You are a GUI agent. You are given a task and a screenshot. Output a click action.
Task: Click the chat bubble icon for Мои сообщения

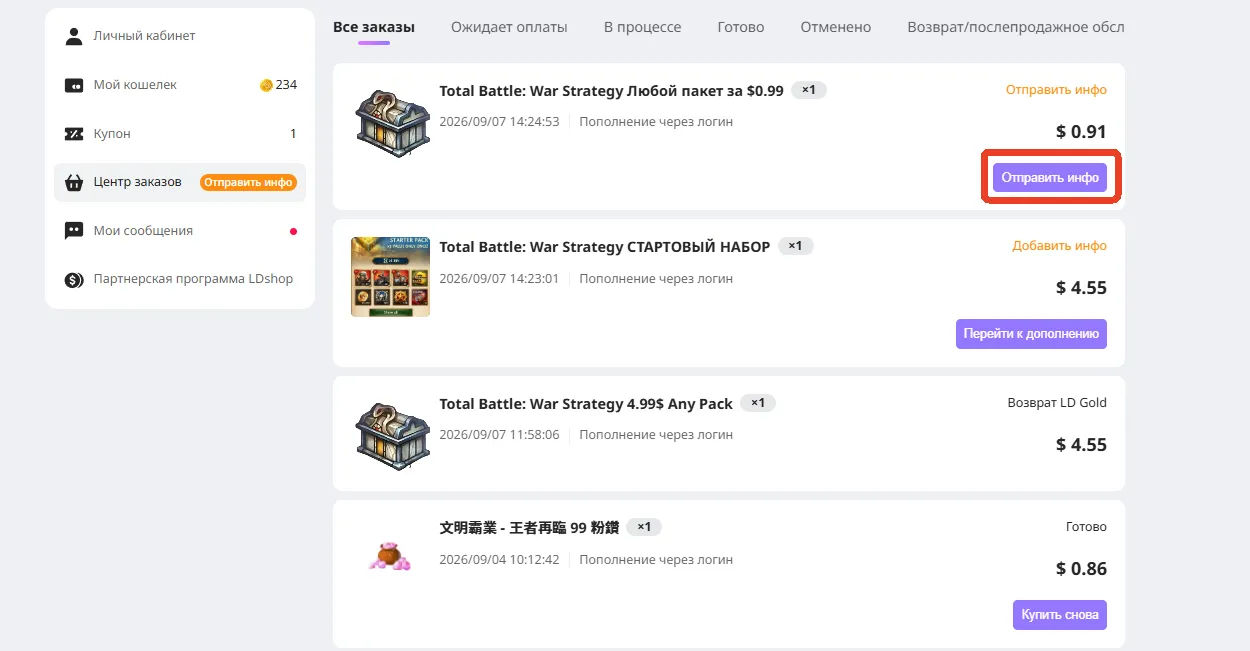click(74, 231)
